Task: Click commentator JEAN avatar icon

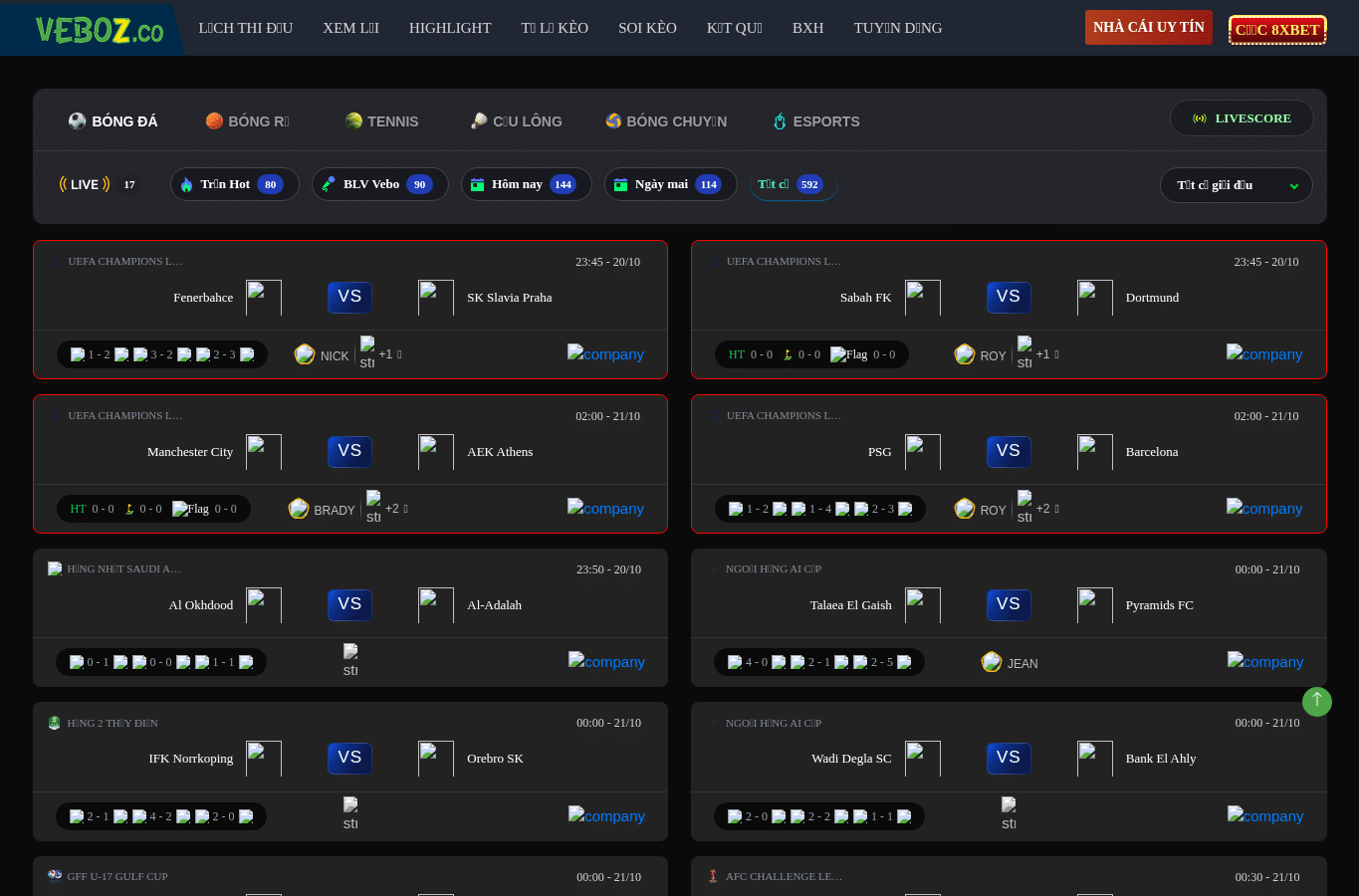Action: pos(992,662)
